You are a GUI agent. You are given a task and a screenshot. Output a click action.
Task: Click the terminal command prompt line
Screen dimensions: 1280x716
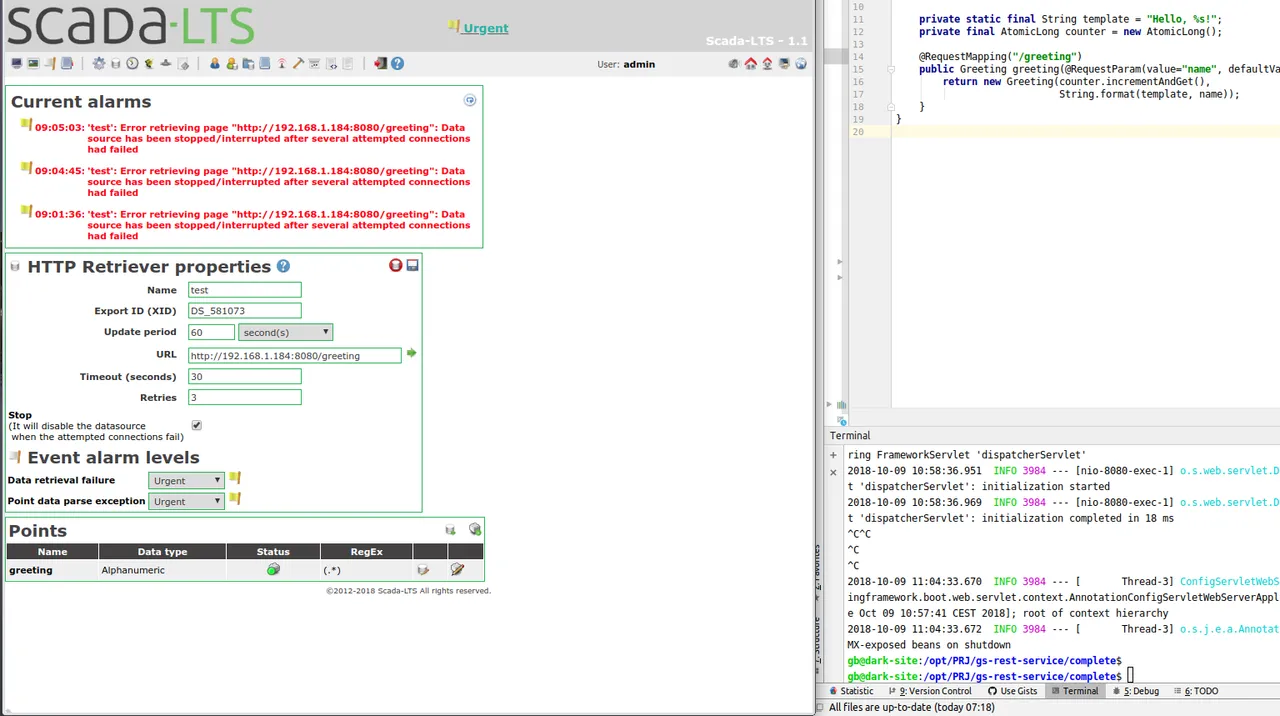tap(990, 677)
